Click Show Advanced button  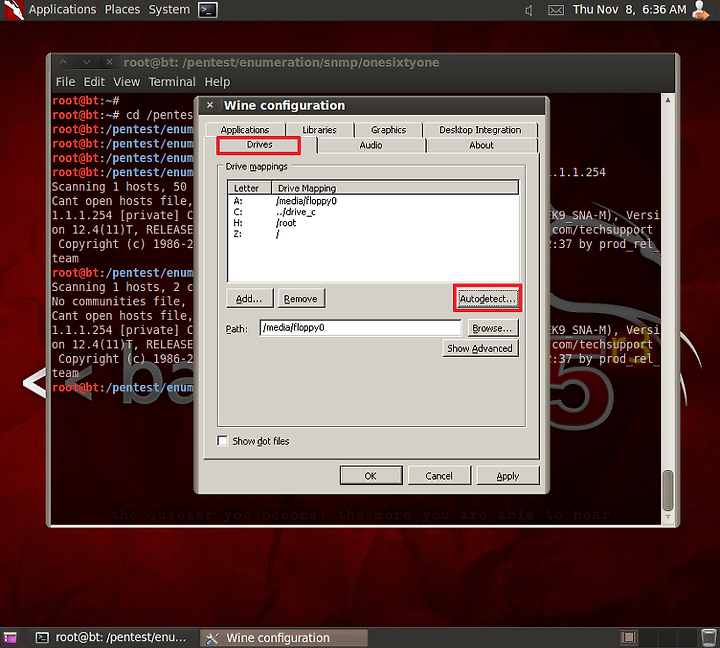(480, 349)
